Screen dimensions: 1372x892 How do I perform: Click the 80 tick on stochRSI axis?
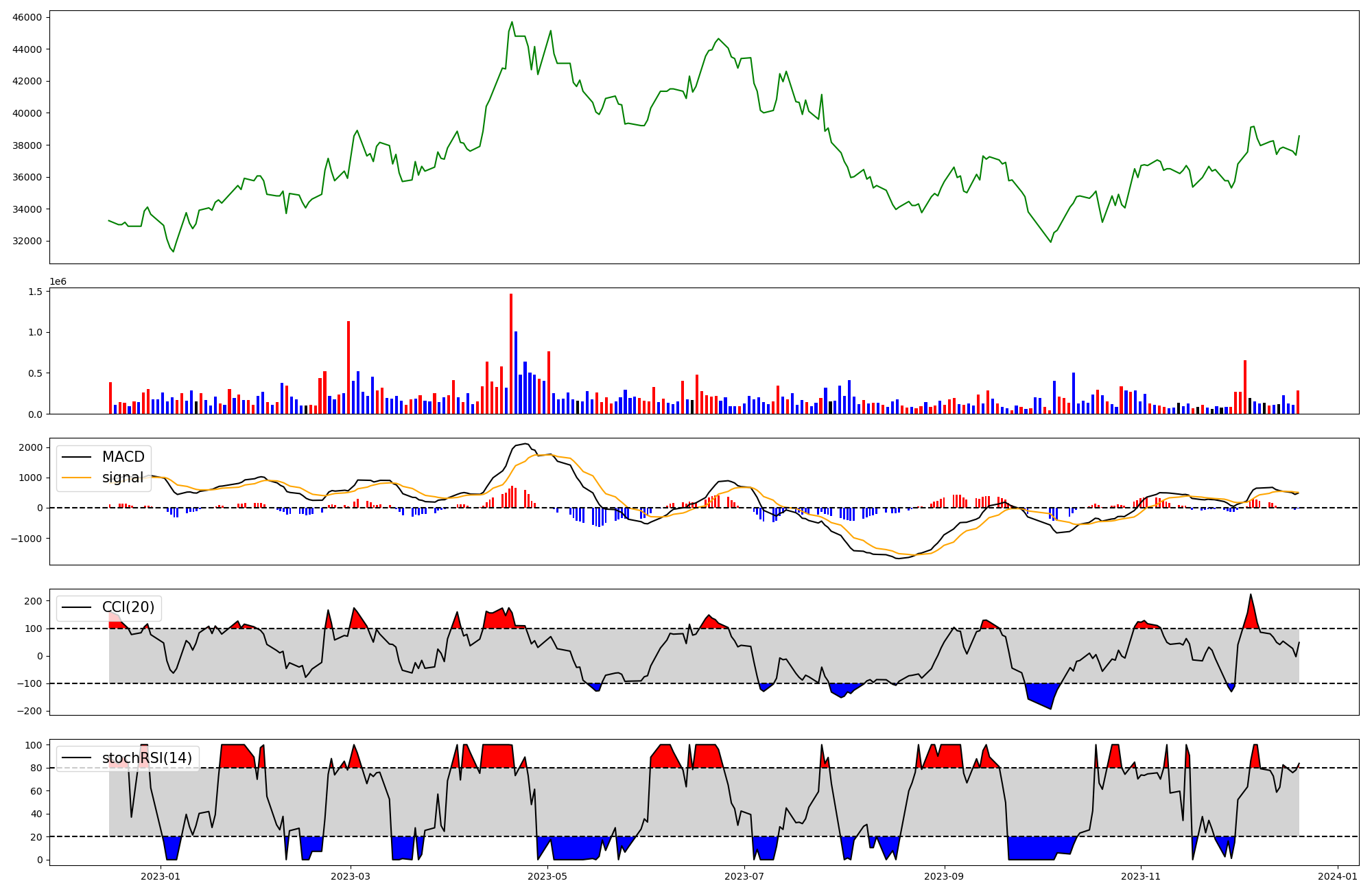point(36,768)
